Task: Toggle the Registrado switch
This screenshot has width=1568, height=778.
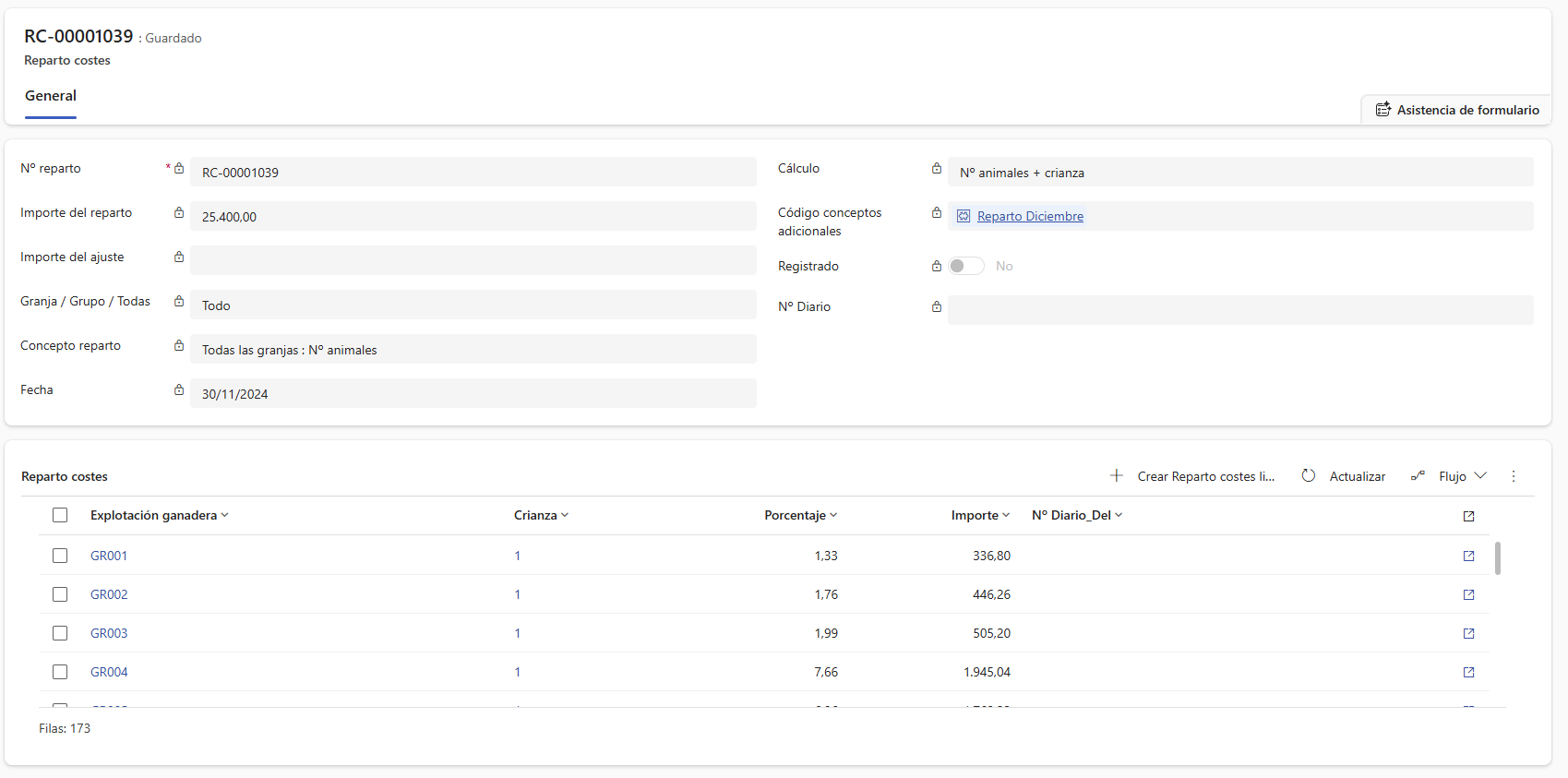Action: (x=965, y=266)
